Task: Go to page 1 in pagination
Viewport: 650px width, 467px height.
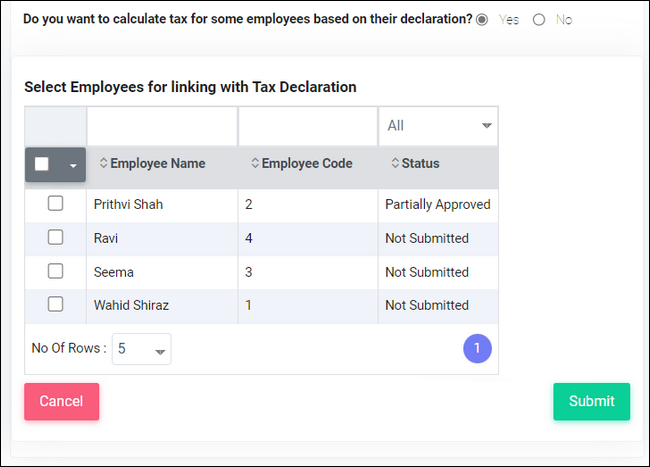Action: (477, 348)
